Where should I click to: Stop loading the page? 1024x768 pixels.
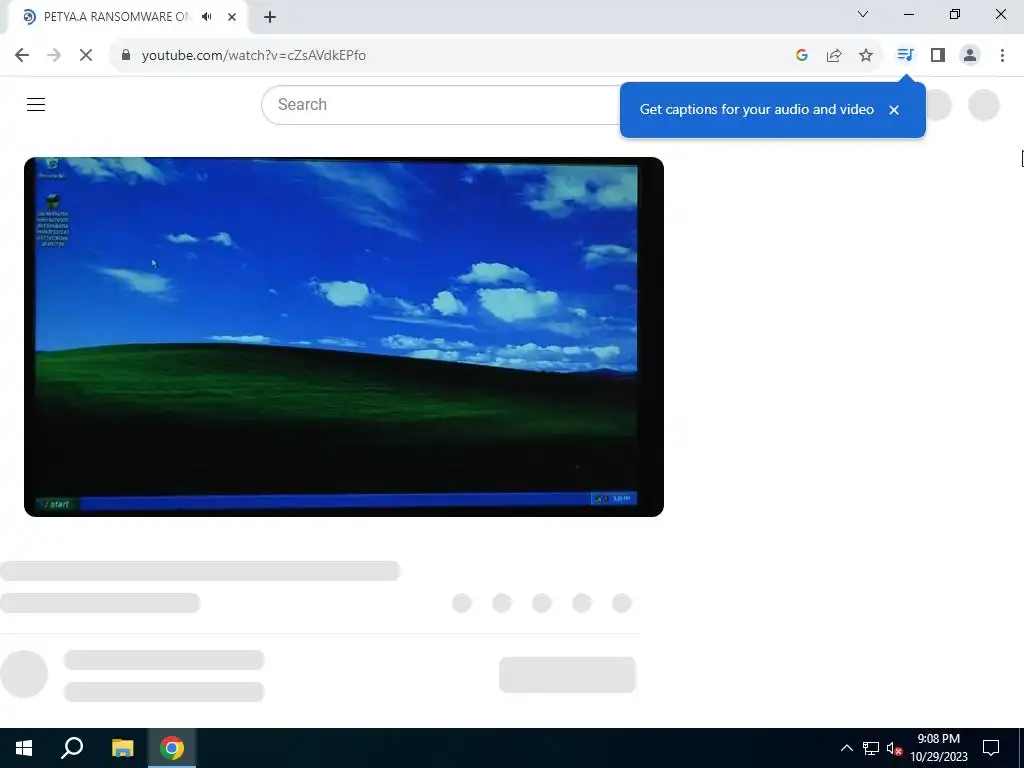(x=86, y=56)
